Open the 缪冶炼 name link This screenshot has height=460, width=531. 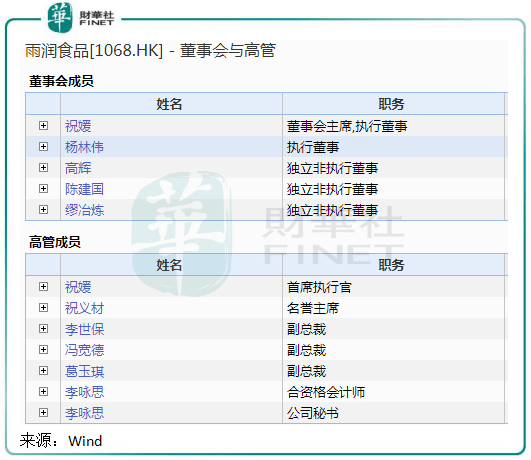[x=84, y=210]
